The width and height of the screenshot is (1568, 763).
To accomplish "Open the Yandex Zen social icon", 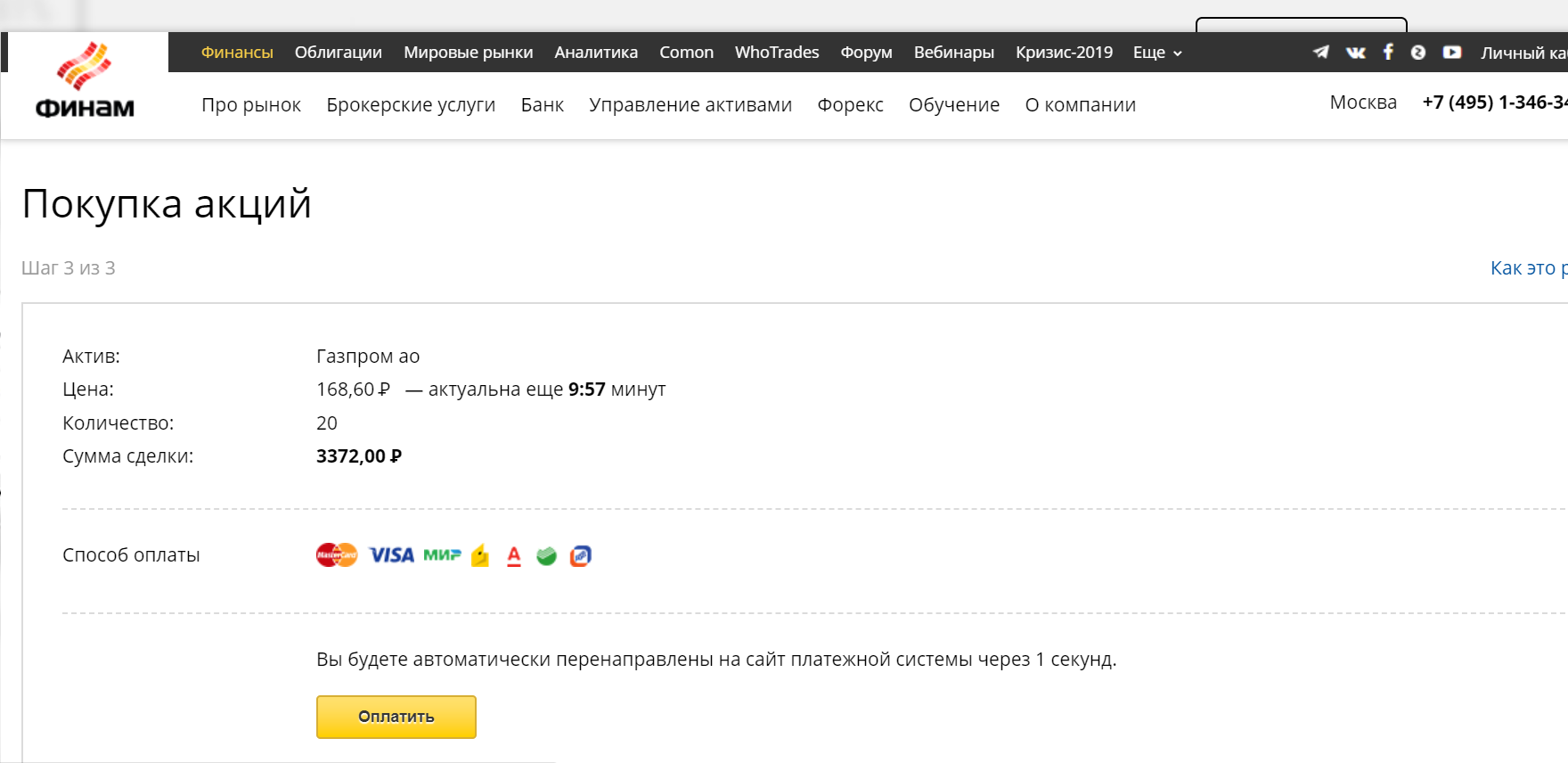I will (1418, 53).
